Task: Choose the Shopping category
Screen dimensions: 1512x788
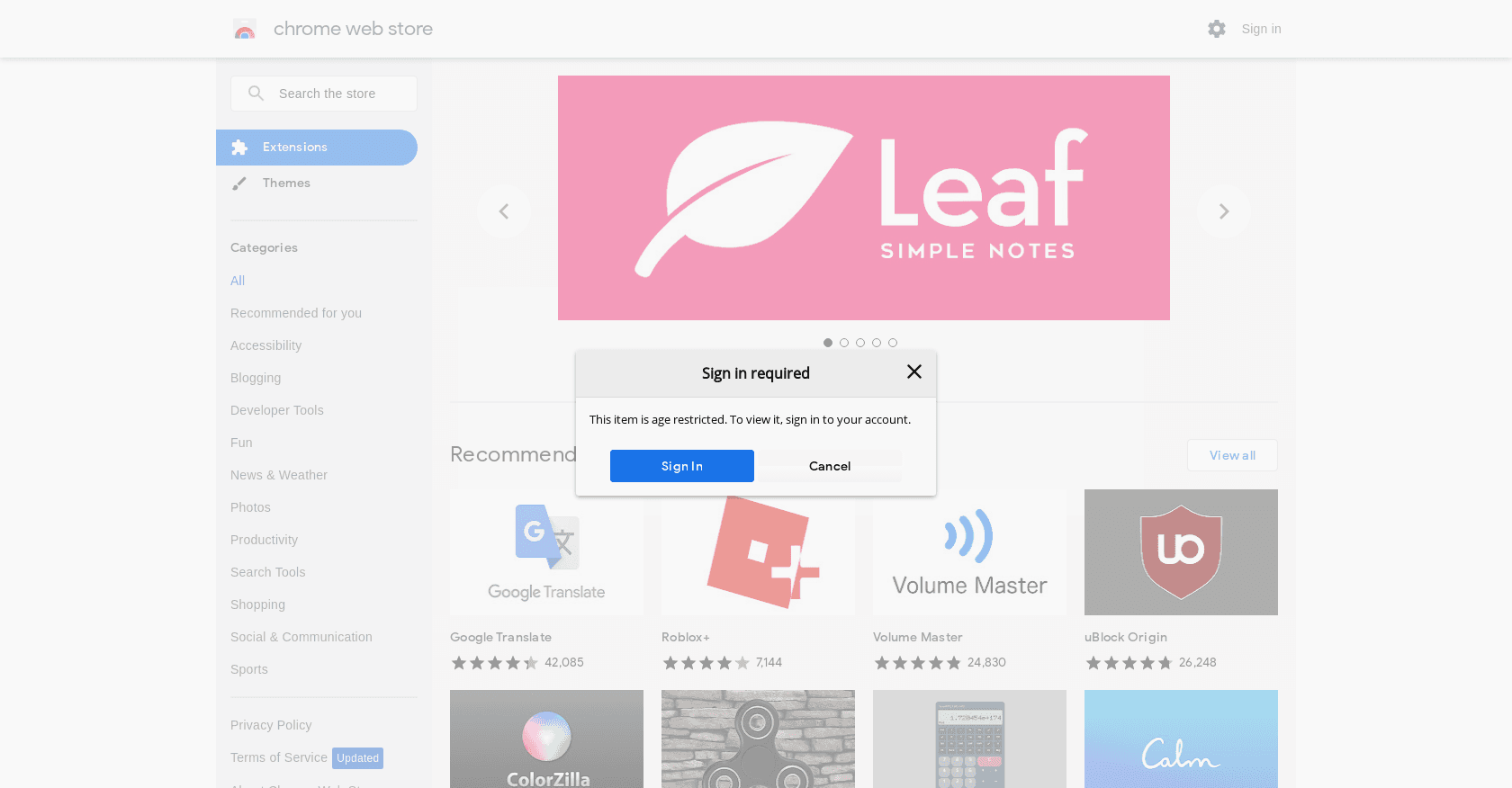Action: click(257, 604)
